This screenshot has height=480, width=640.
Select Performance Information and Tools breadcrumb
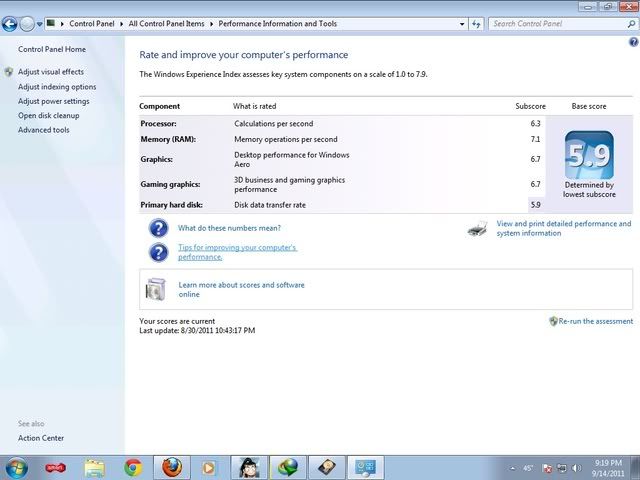[278, 24]
